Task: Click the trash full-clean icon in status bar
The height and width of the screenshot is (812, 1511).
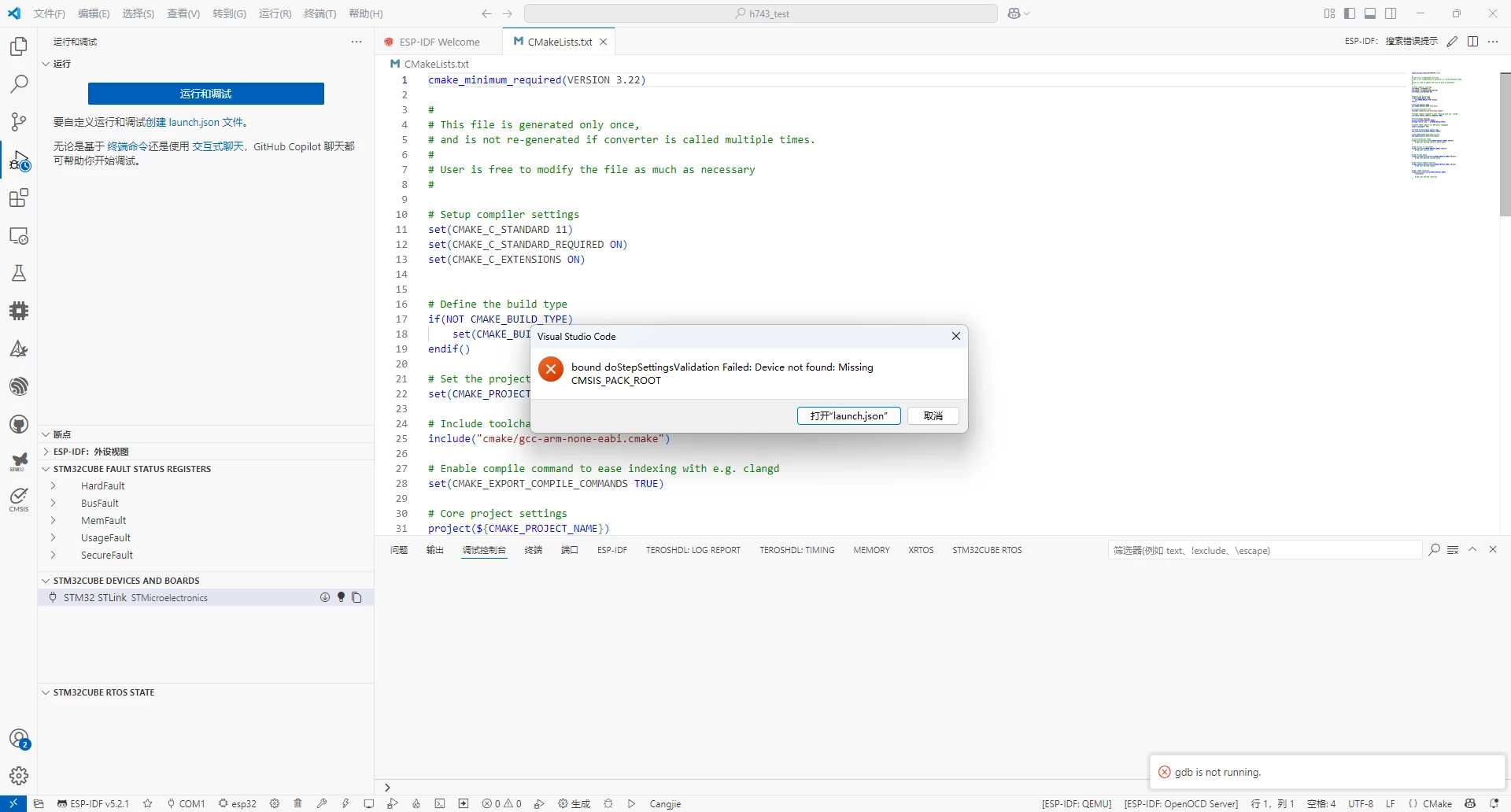Action: point(297,803)
